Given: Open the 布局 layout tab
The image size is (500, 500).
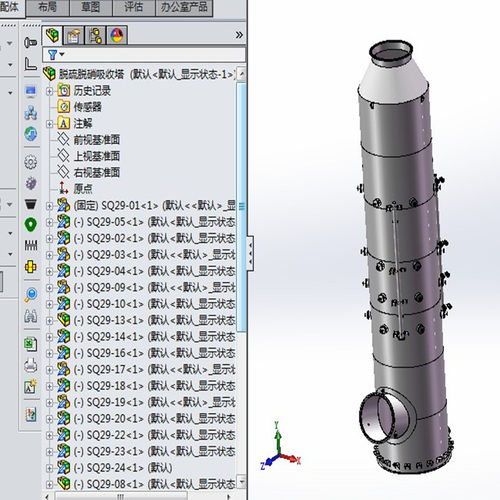Looking at the screenshot, I should [47, 7].
